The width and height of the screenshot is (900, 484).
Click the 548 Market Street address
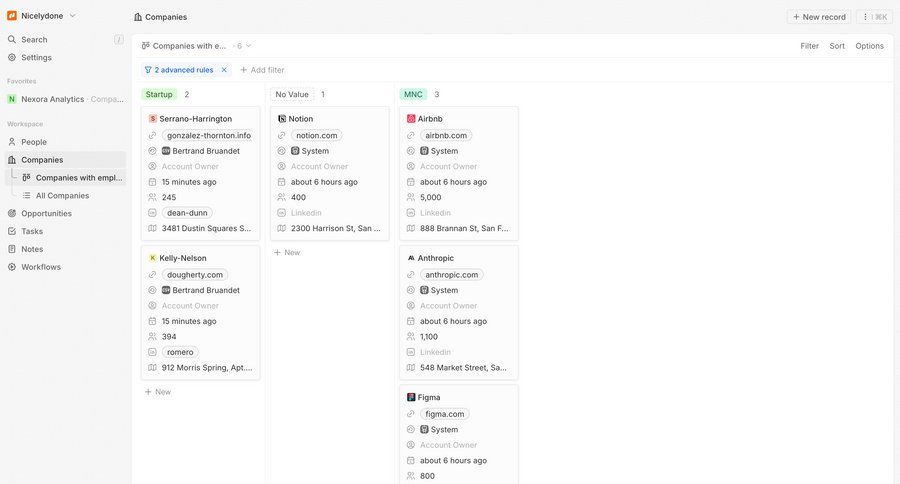click(463, 367)
